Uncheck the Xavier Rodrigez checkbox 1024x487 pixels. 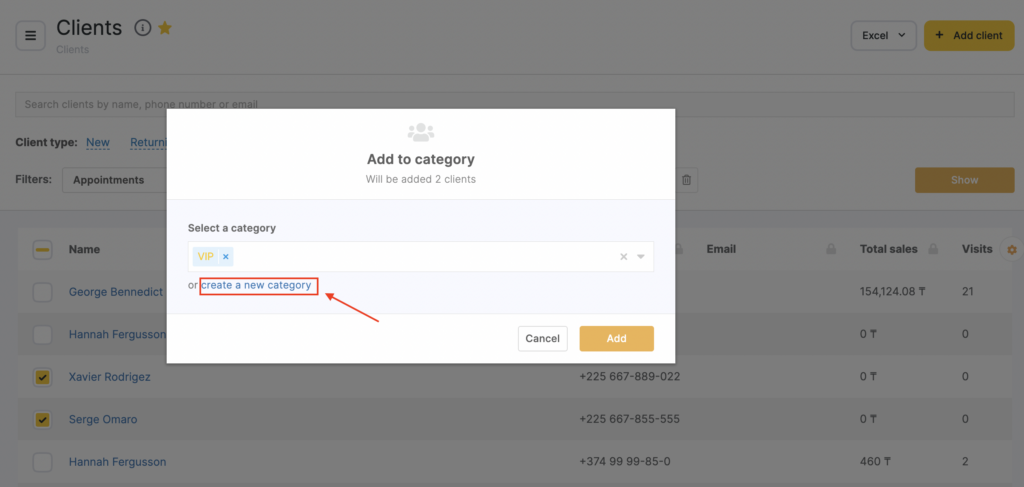pyautogui.click(x=42, y=377)
